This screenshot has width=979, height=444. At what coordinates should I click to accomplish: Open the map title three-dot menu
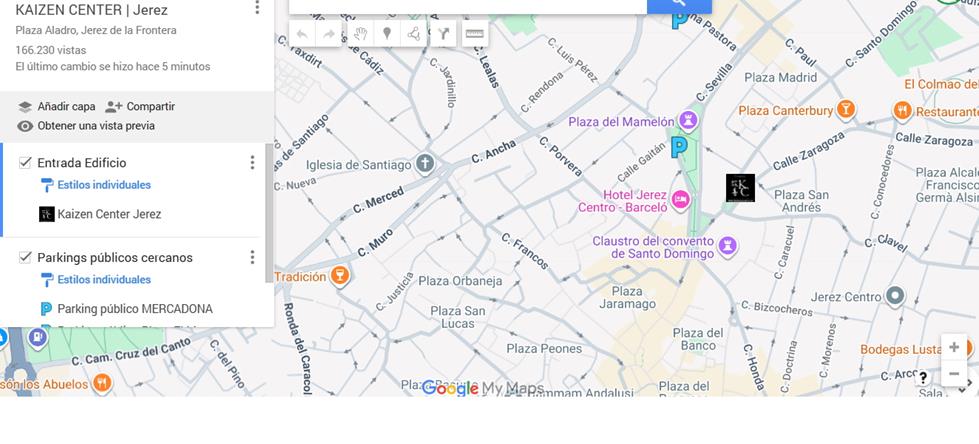257,7
